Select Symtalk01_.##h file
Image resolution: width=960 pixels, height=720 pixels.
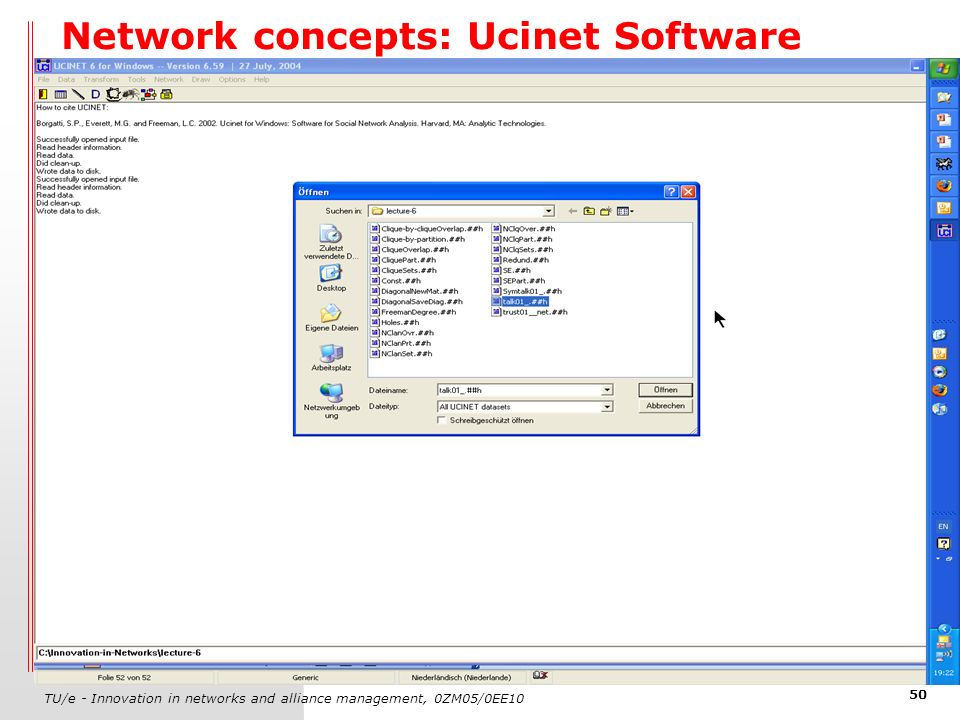coord(527,291)
